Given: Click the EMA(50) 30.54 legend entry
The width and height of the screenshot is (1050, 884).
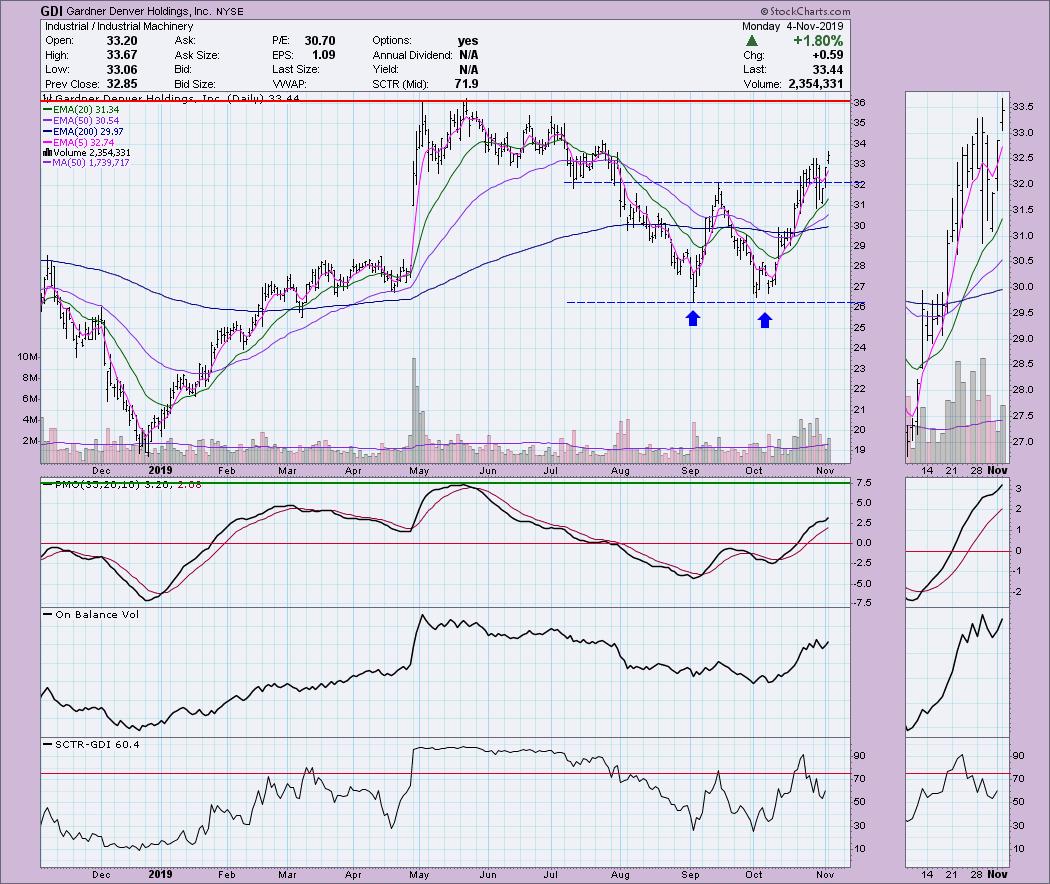Looking at the screenshot, I should pos(81,121).
